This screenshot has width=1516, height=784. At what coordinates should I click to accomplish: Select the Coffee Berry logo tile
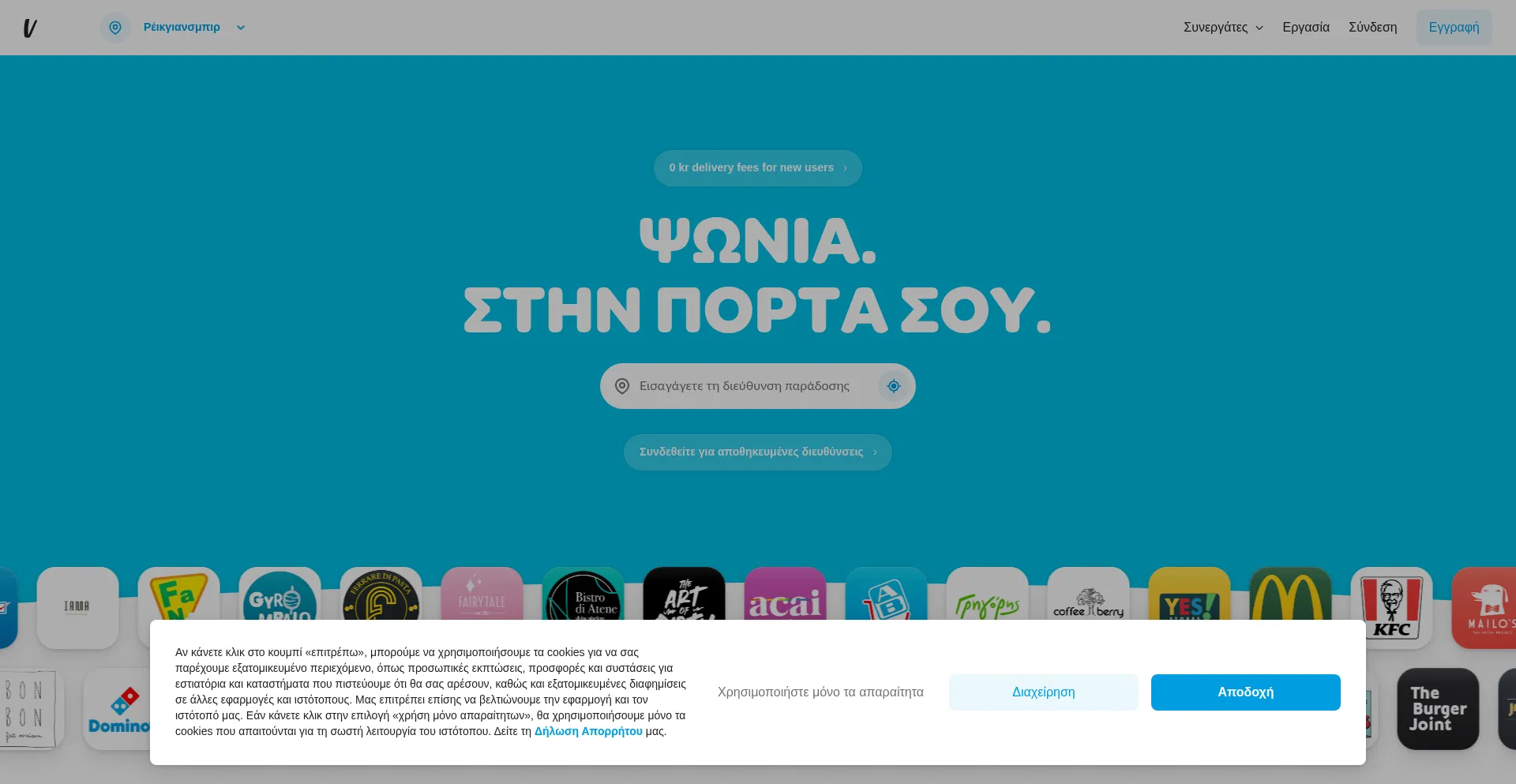1088,595
